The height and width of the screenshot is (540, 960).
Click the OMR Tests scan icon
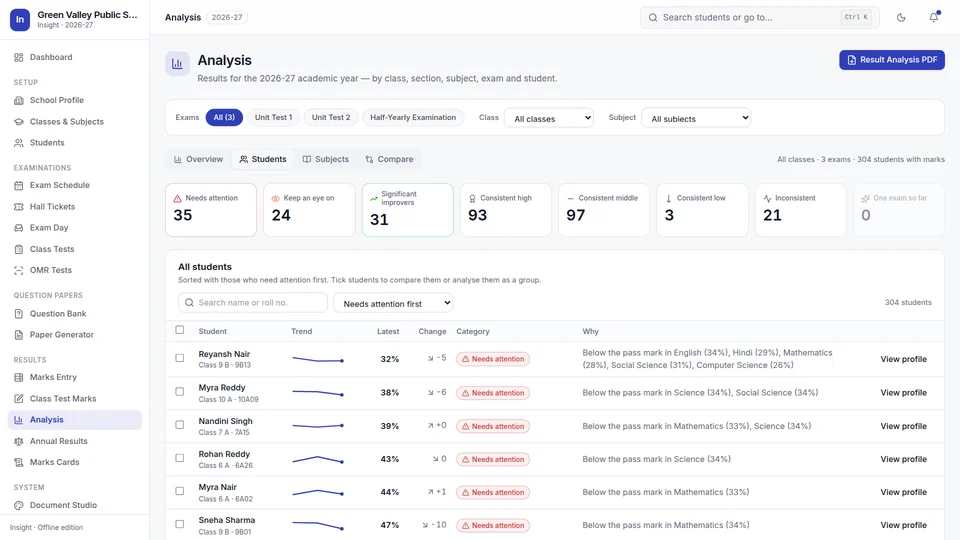(18, 270)
